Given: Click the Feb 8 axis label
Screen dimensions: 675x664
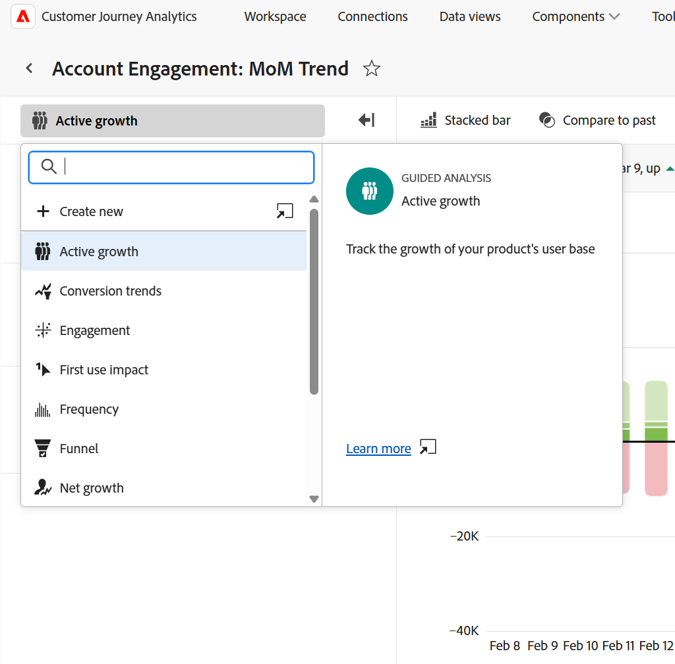Looking at the screenshot, I should [505, 646].
